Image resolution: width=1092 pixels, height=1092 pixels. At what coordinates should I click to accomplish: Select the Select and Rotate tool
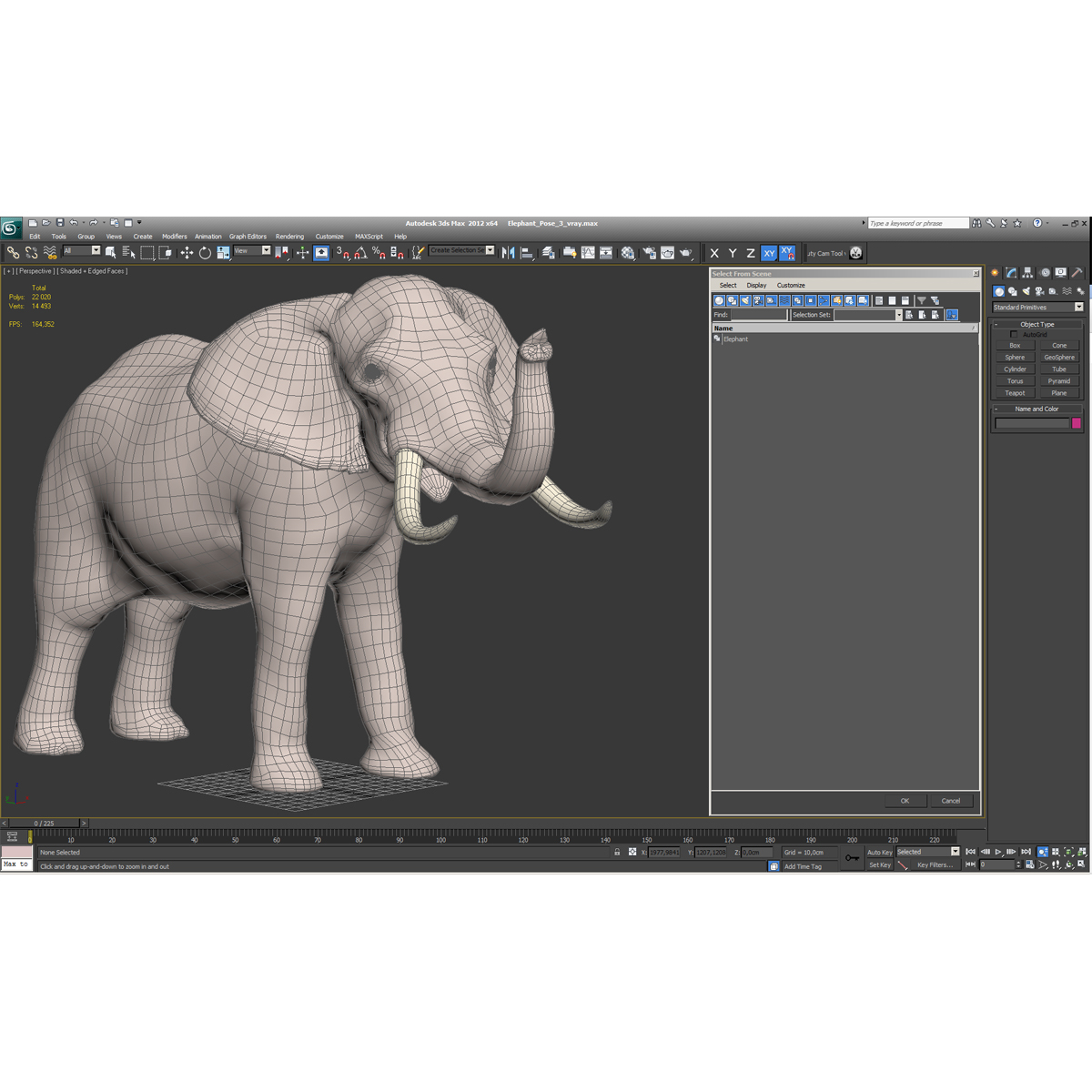[x=206, y=252]
